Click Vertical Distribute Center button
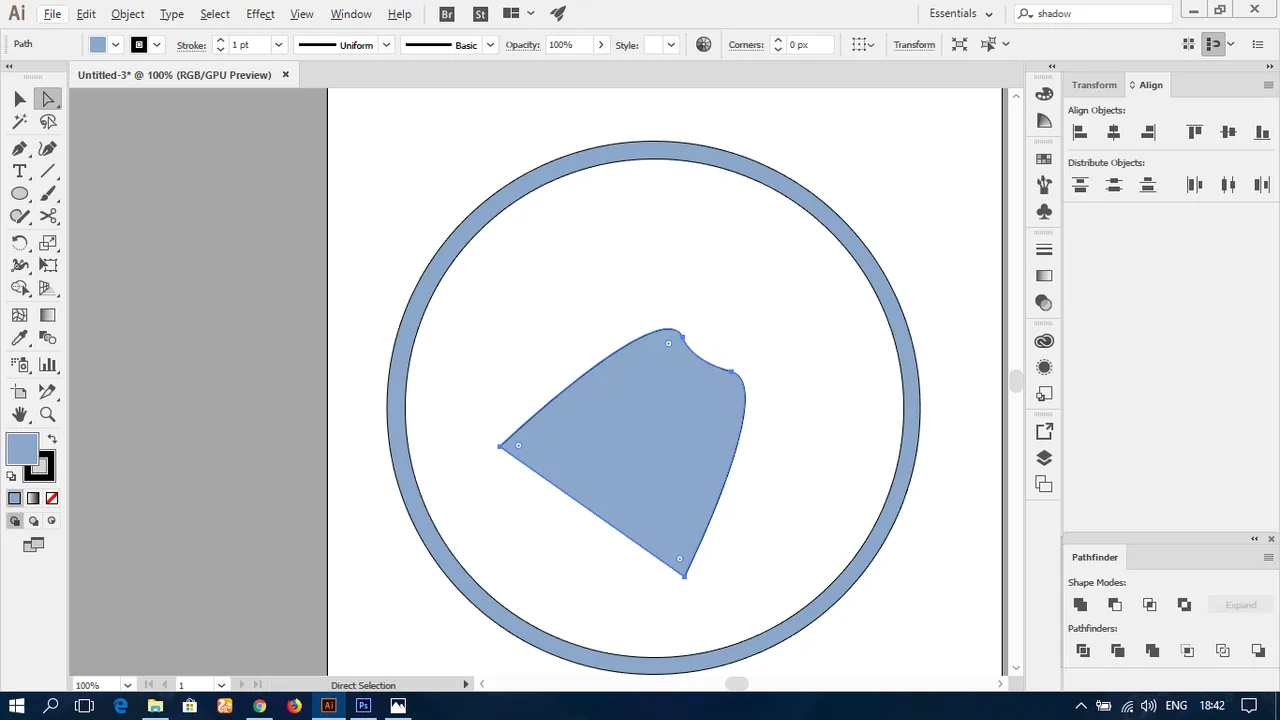The image size is (1280, 720). (x=1114, y=184)
